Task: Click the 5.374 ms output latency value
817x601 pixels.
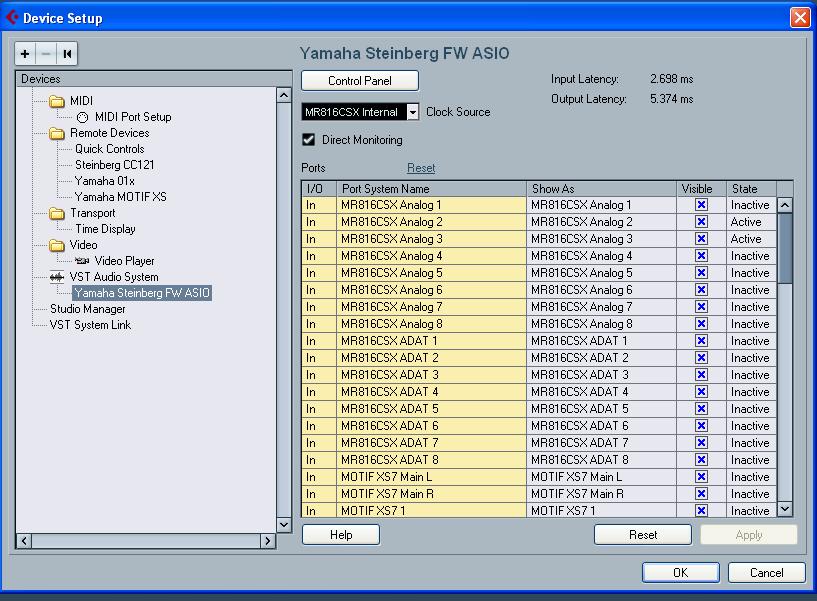Action: (x=671, y=99)
